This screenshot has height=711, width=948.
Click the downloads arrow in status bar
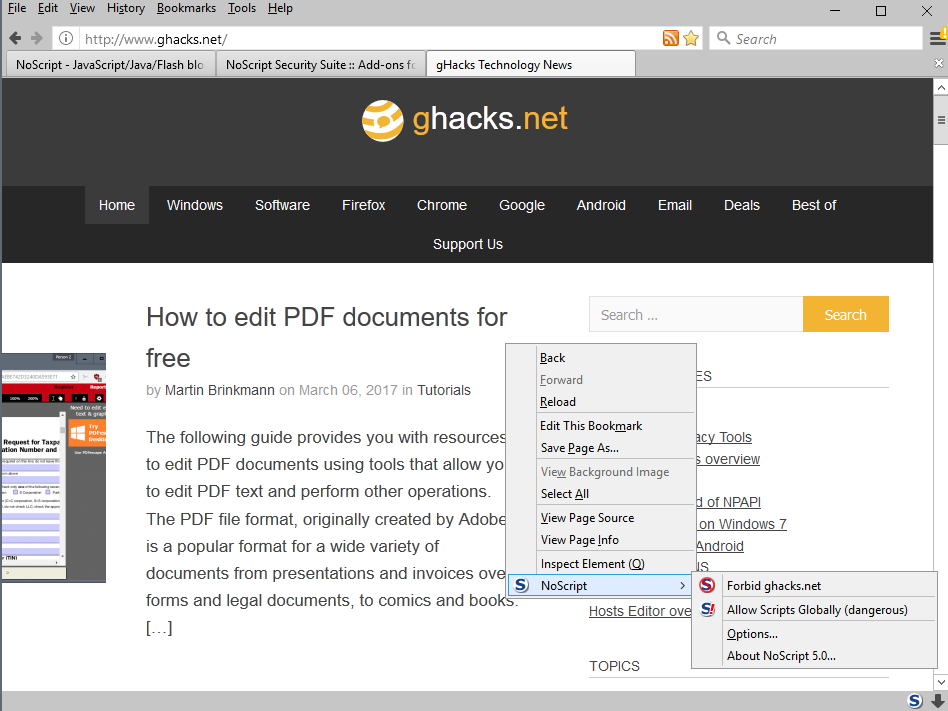point(937,701)
